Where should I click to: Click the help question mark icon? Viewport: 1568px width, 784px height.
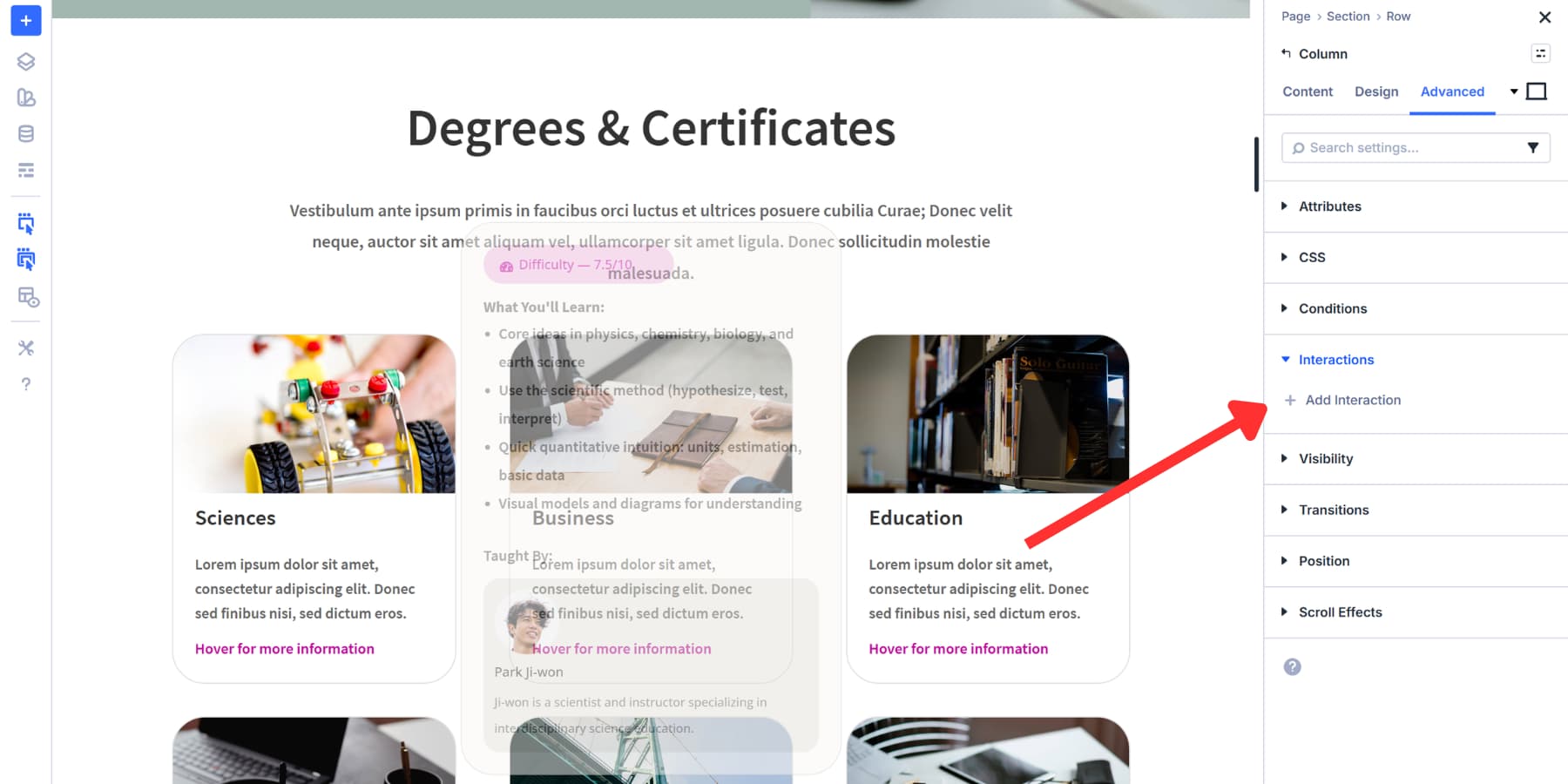[x=25, y=384]
